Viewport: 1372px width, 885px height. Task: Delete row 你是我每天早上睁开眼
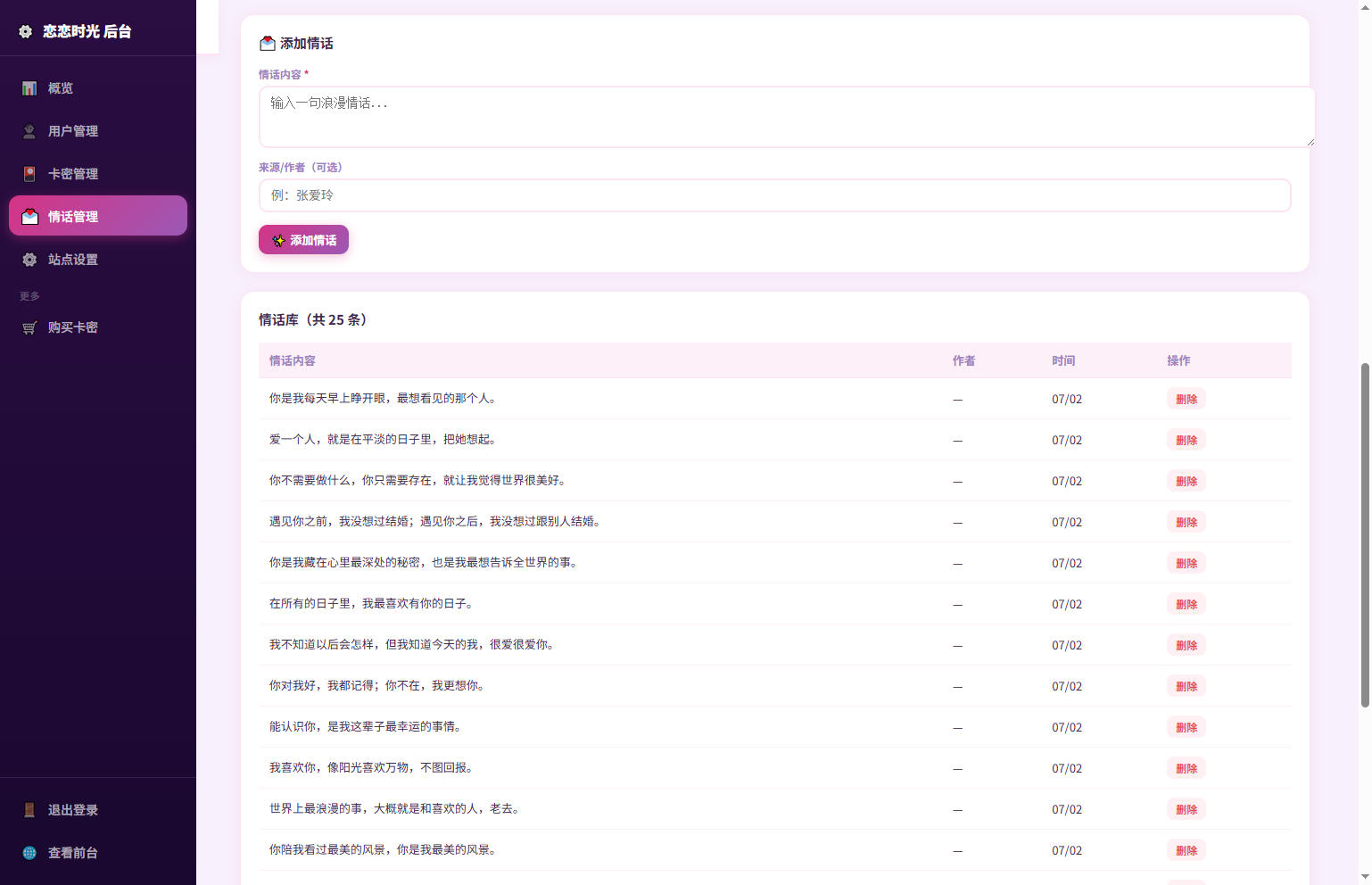click(x=1186, y=399)
